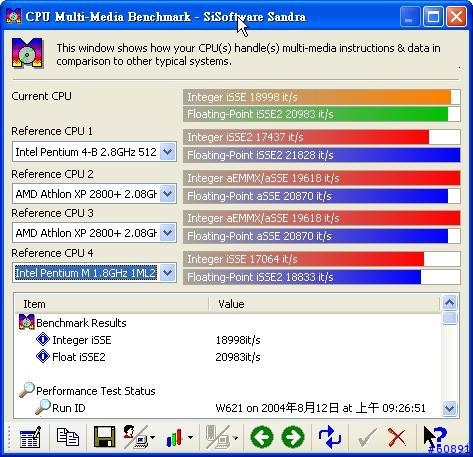Click the Copy to clipboard icon
Screen dimensions: 473x457
pyautogui.click(x=68, y=437)
